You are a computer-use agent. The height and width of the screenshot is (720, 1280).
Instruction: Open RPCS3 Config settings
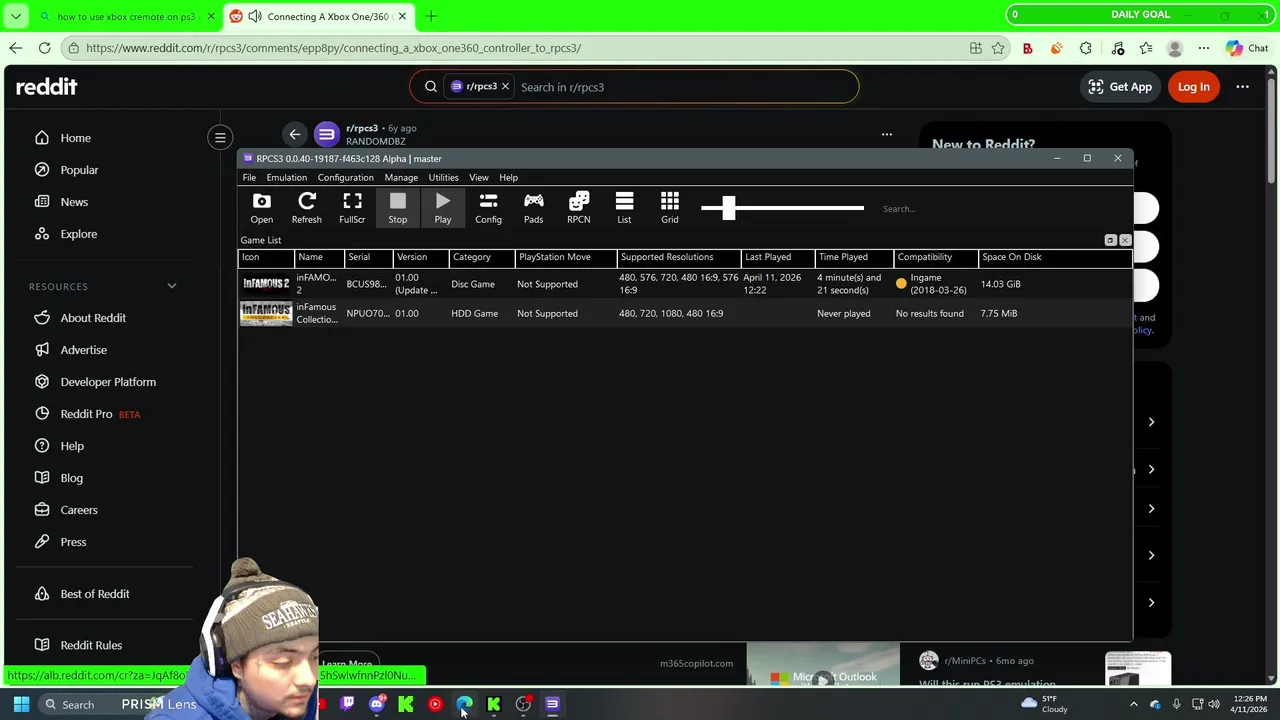488,208
